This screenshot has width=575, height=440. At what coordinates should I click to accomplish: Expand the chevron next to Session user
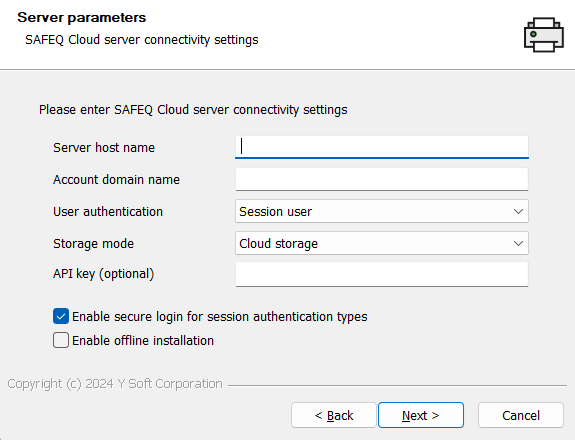tap(518, 212)
